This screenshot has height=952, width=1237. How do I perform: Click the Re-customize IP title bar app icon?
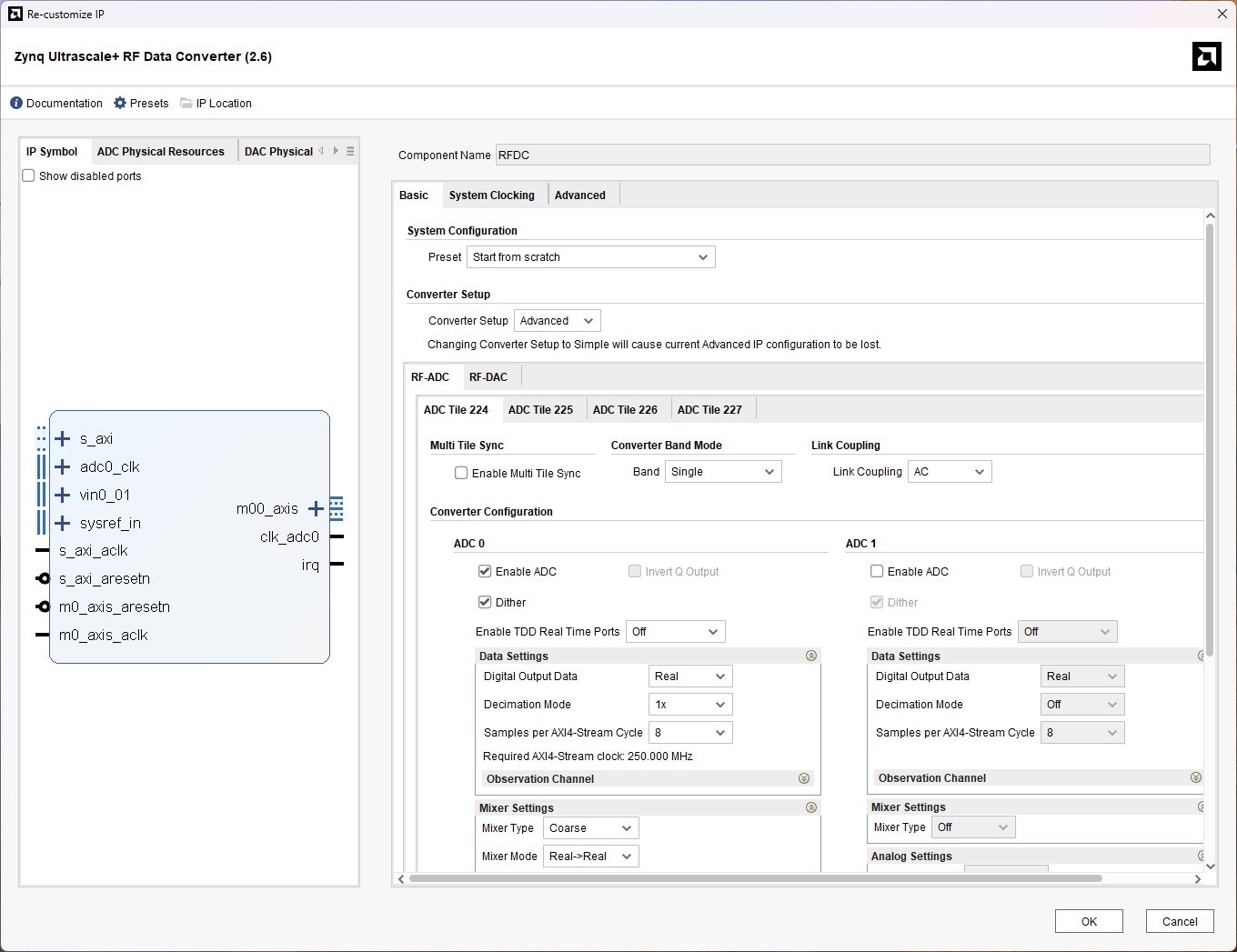(15, 14)
